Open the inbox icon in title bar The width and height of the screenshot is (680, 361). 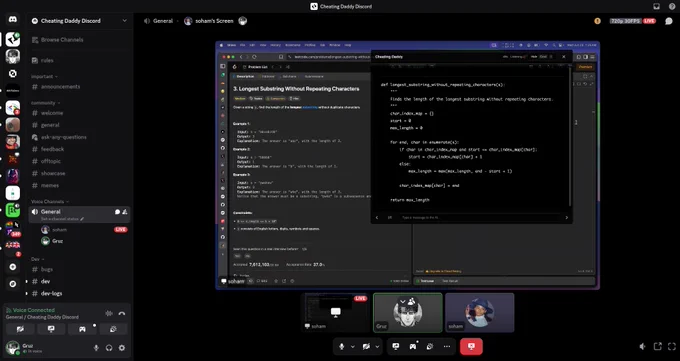tap(657, 6)
